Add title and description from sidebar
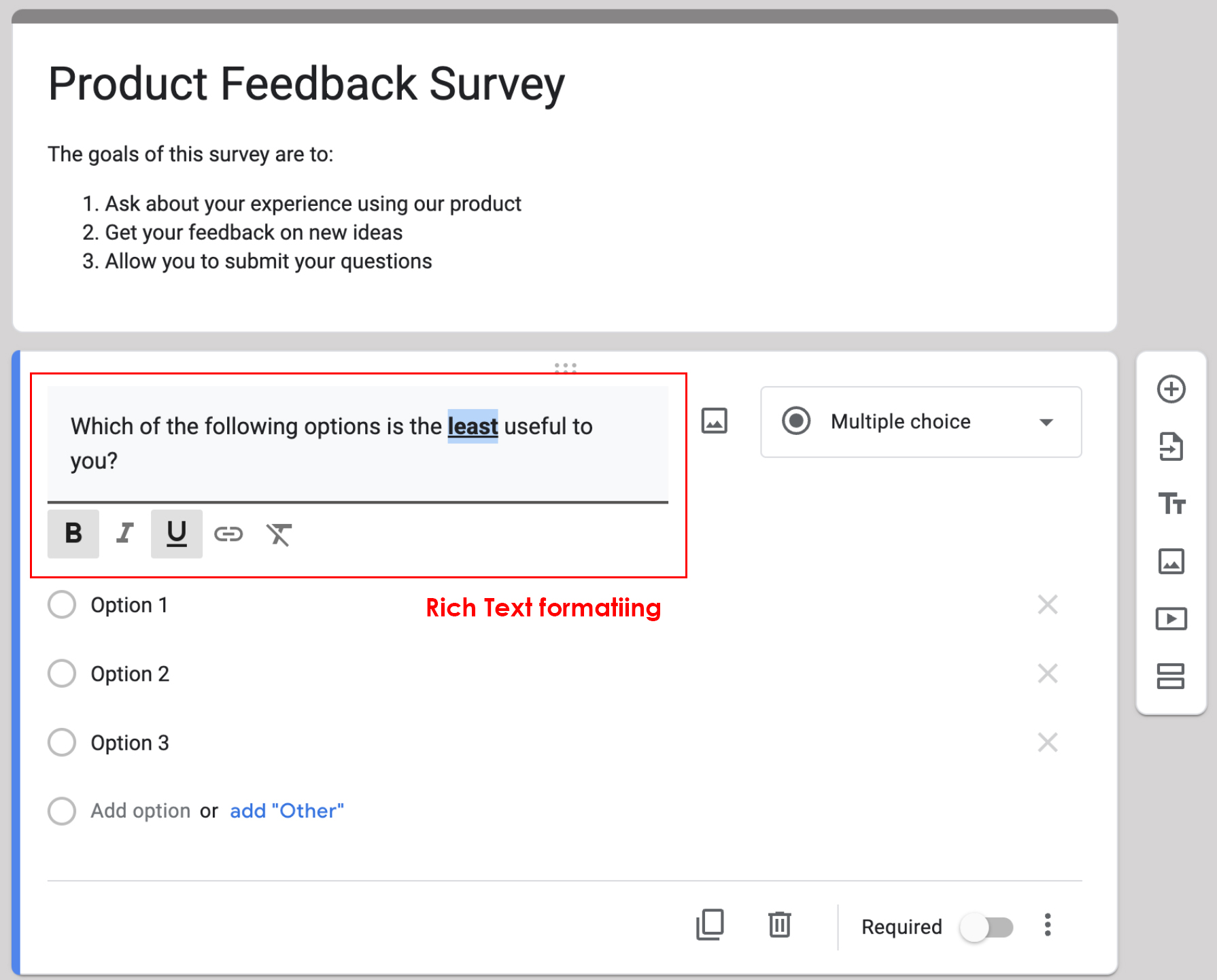 [1171, 504]
